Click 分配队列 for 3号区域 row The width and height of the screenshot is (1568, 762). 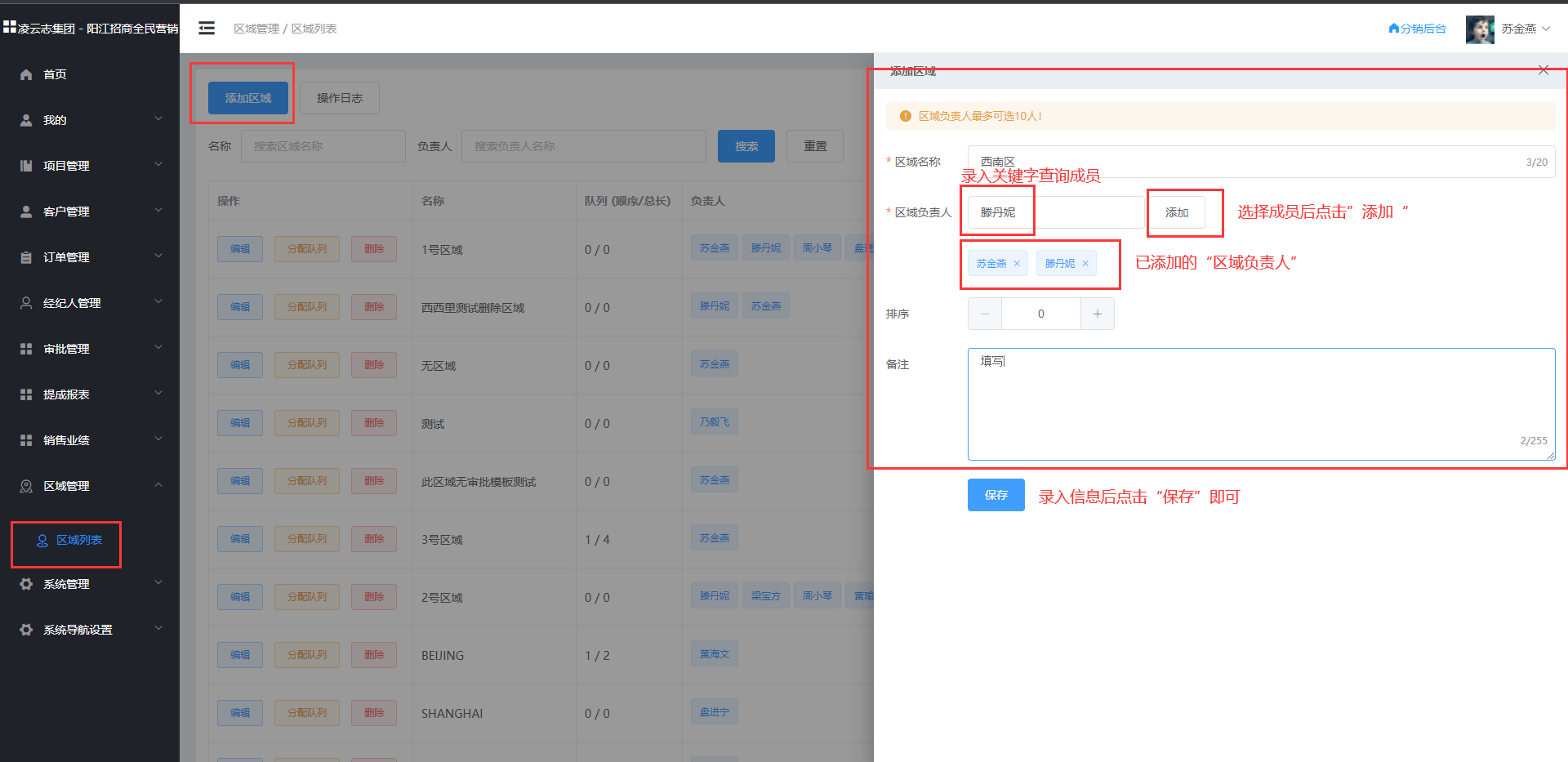click(x=307, y=539)
